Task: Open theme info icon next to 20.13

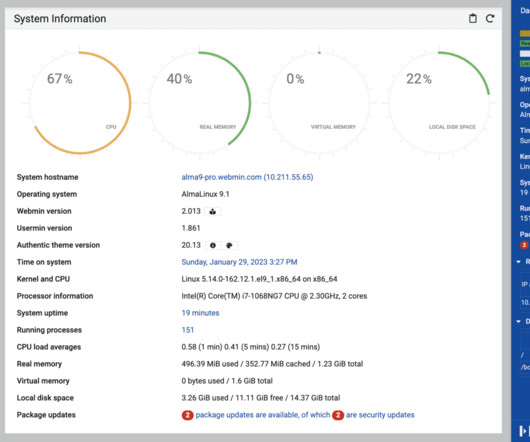Action: click(x=213, y=245)
